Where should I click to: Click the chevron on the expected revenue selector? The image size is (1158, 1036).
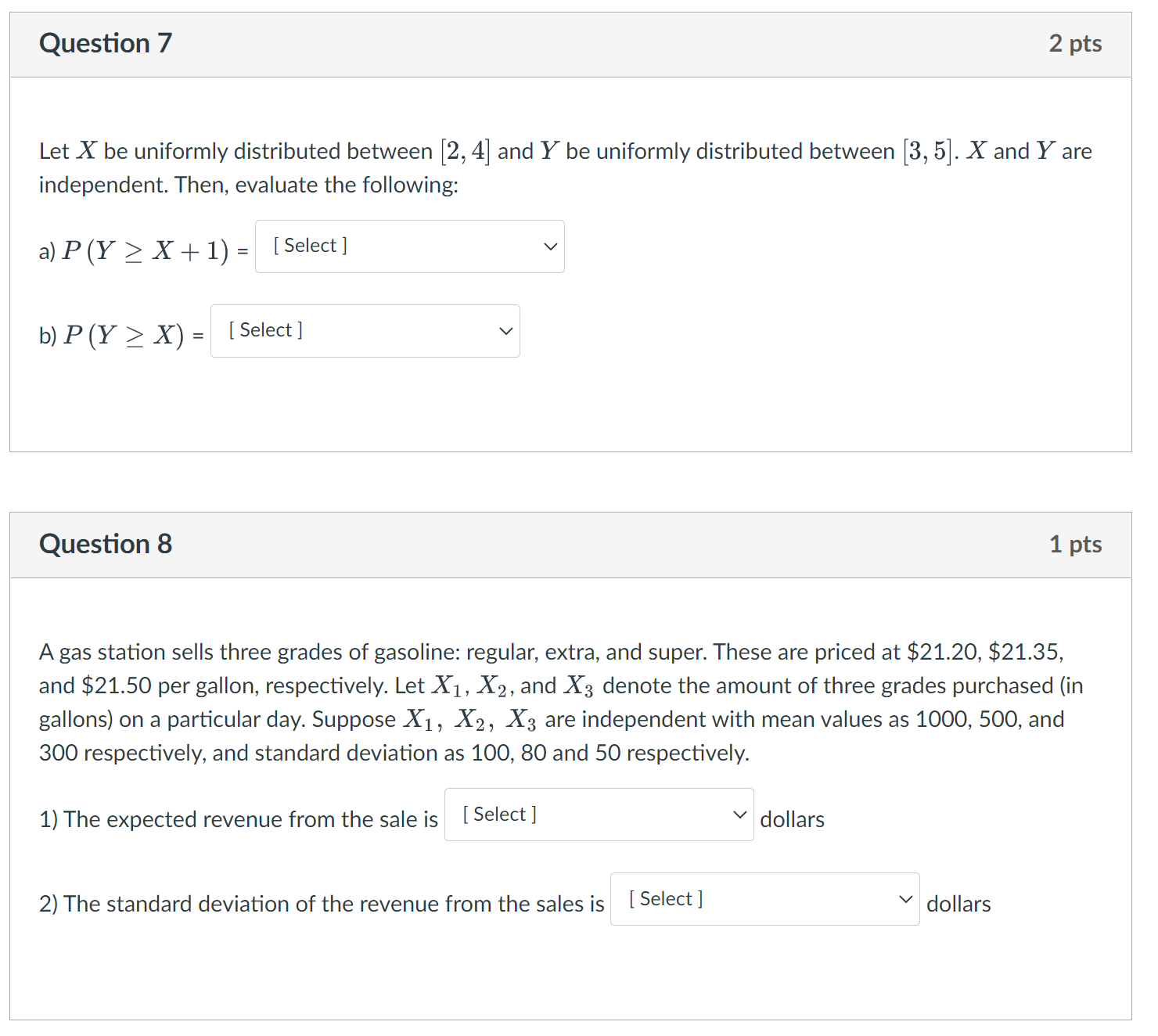739,815
